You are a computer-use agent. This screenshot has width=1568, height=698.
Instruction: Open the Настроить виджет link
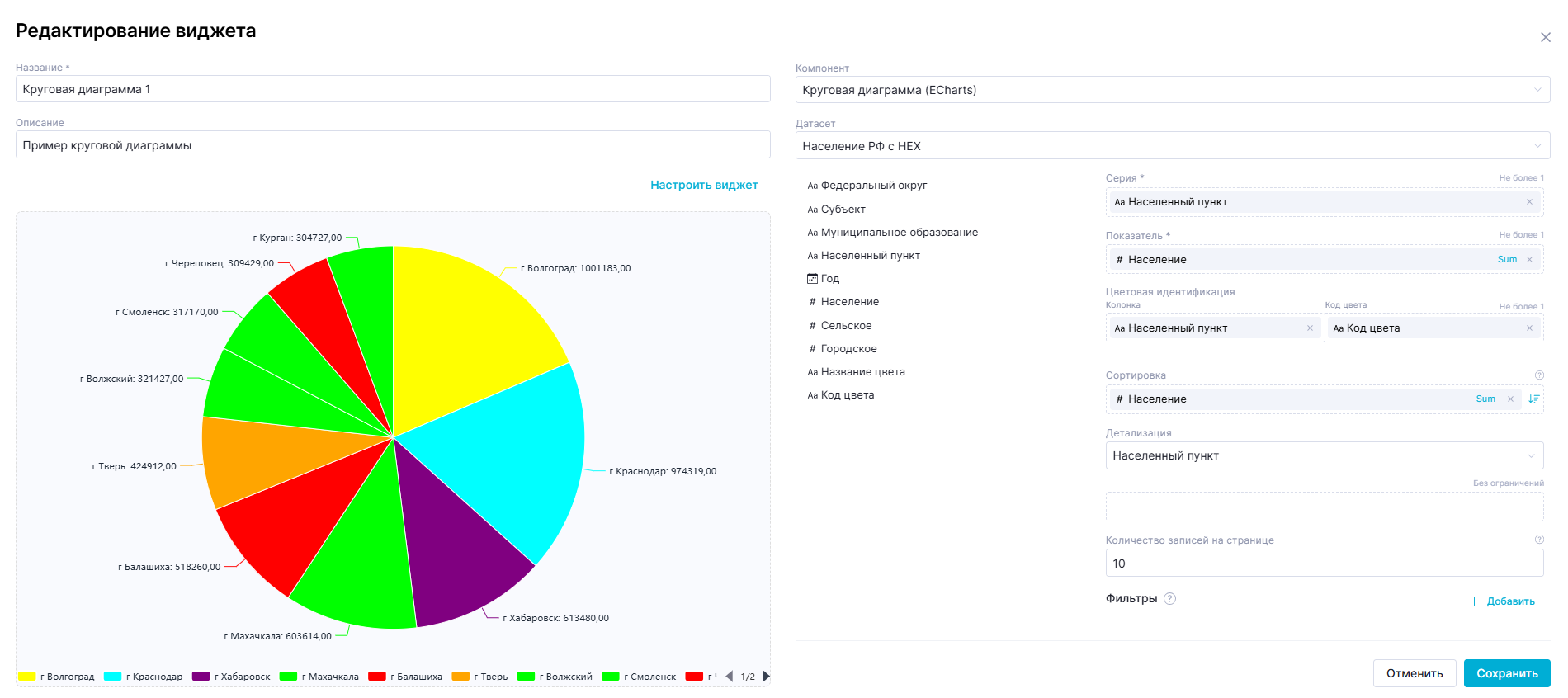pos(703,186)
